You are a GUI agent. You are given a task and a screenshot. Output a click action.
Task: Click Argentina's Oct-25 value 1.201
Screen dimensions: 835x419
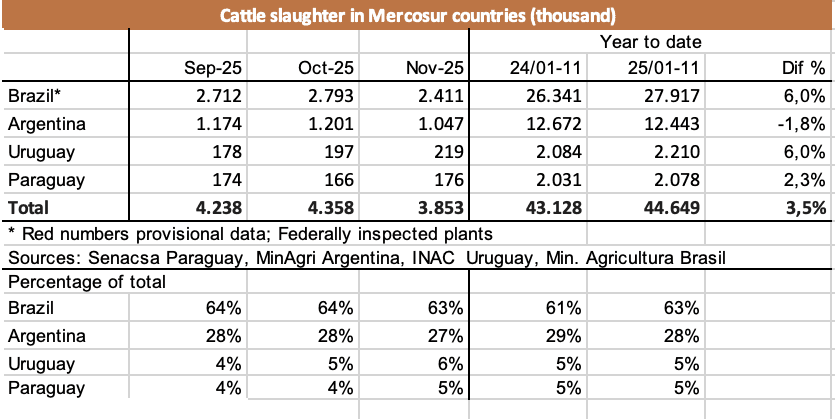click(329, 125)
